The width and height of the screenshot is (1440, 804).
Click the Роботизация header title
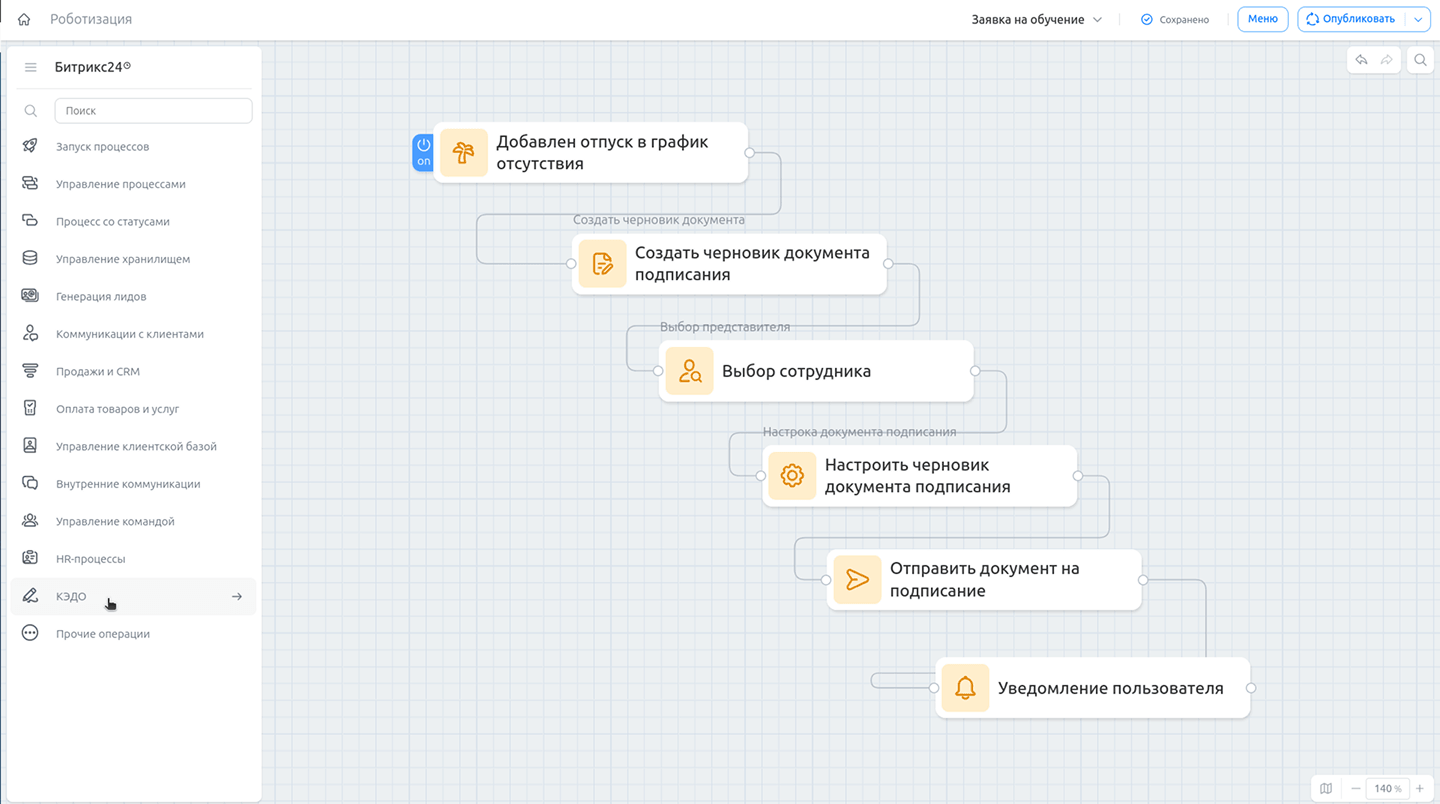(91, 19)
